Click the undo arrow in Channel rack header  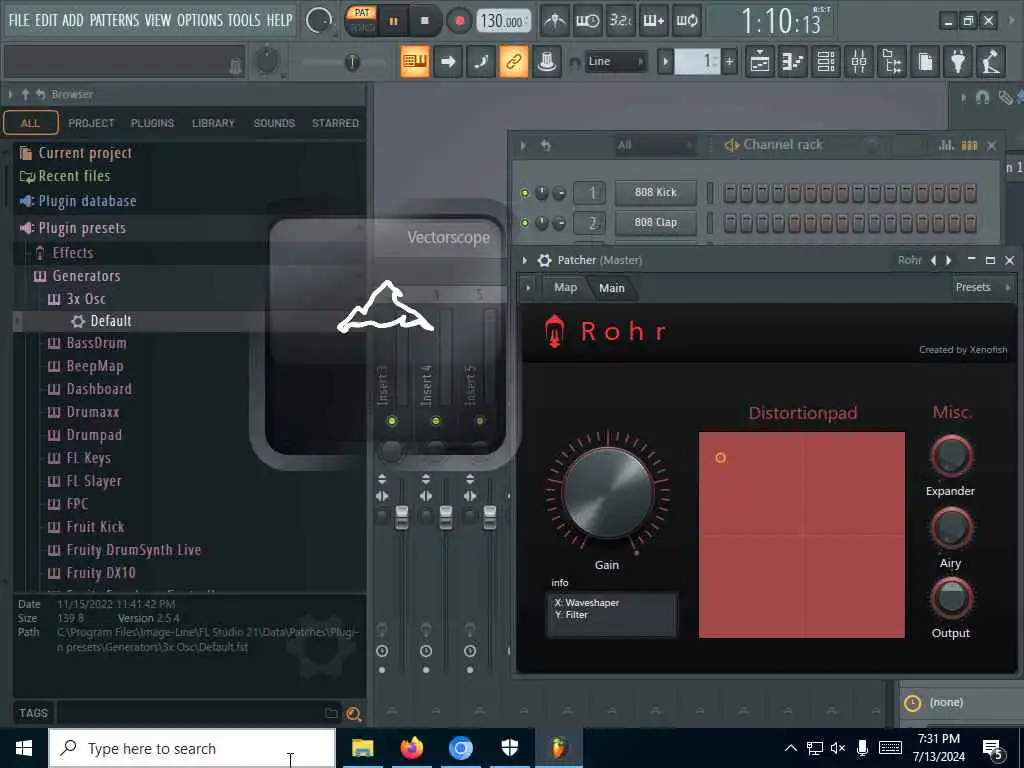[545, 145]
